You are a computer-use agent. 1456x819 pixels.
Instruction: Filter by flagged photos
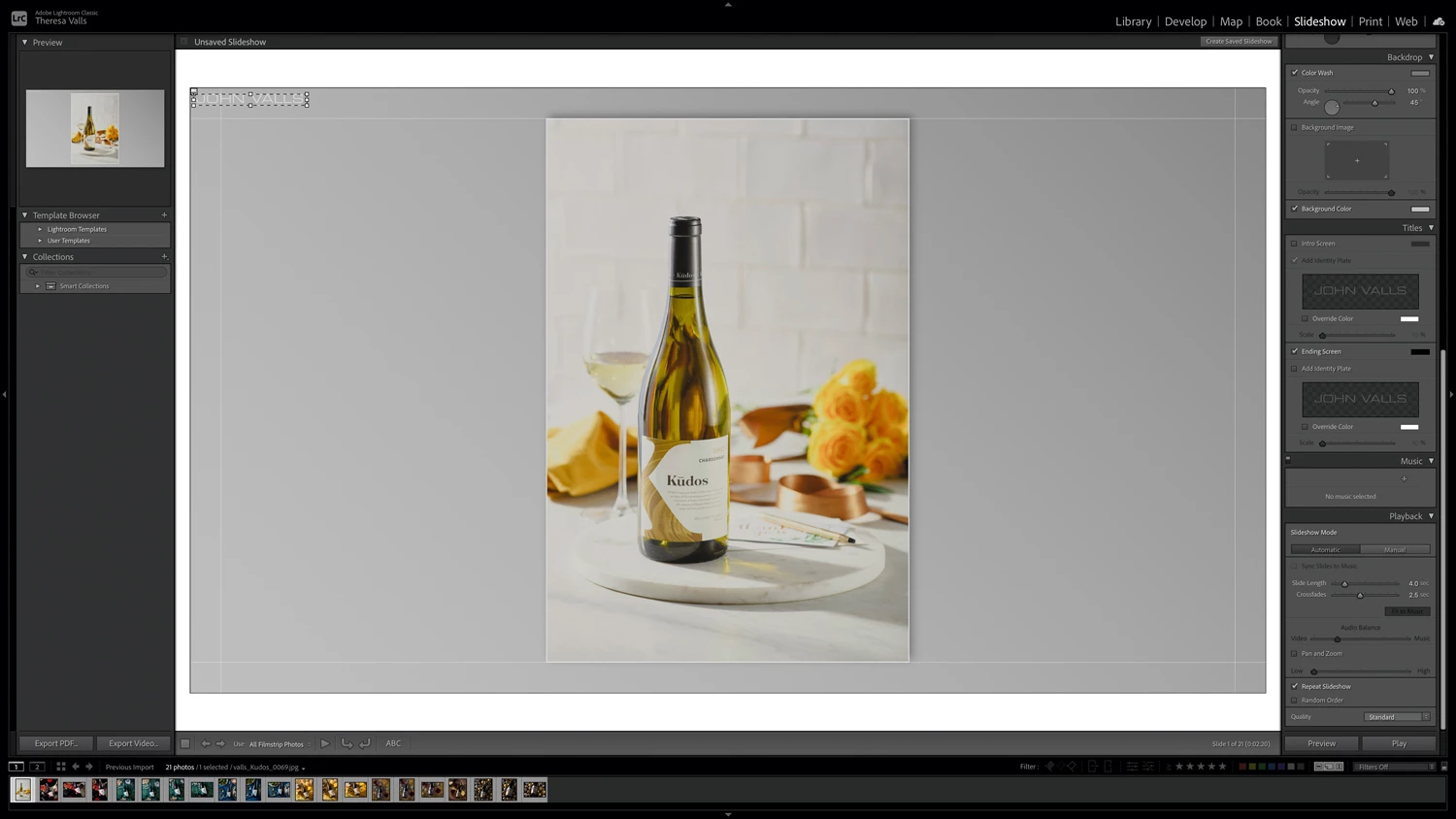[1049, 767]
